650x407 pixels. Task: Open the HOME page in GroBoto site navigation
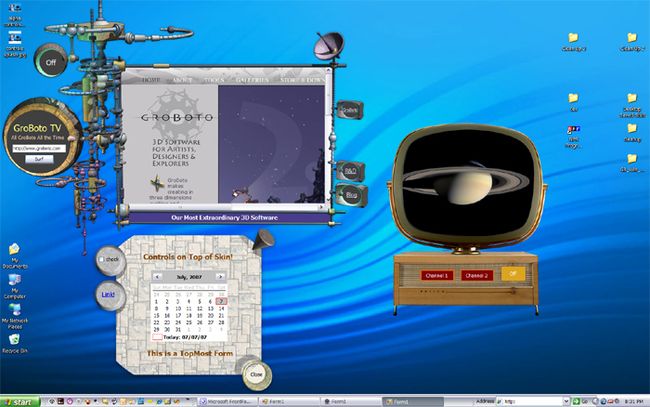pyautogui.click(x=150, y=79)
